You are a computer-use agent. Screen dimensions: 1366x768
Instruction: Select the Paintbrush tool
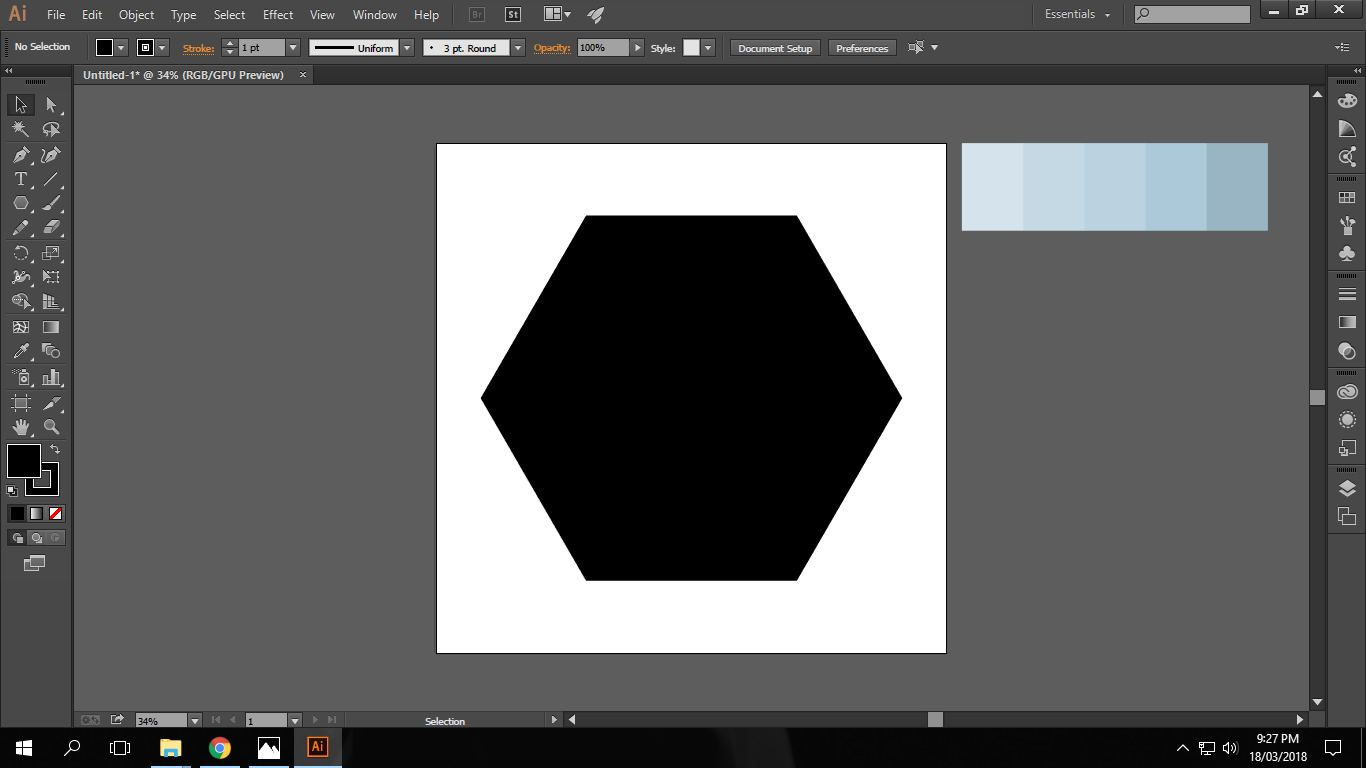pos(51,203)
